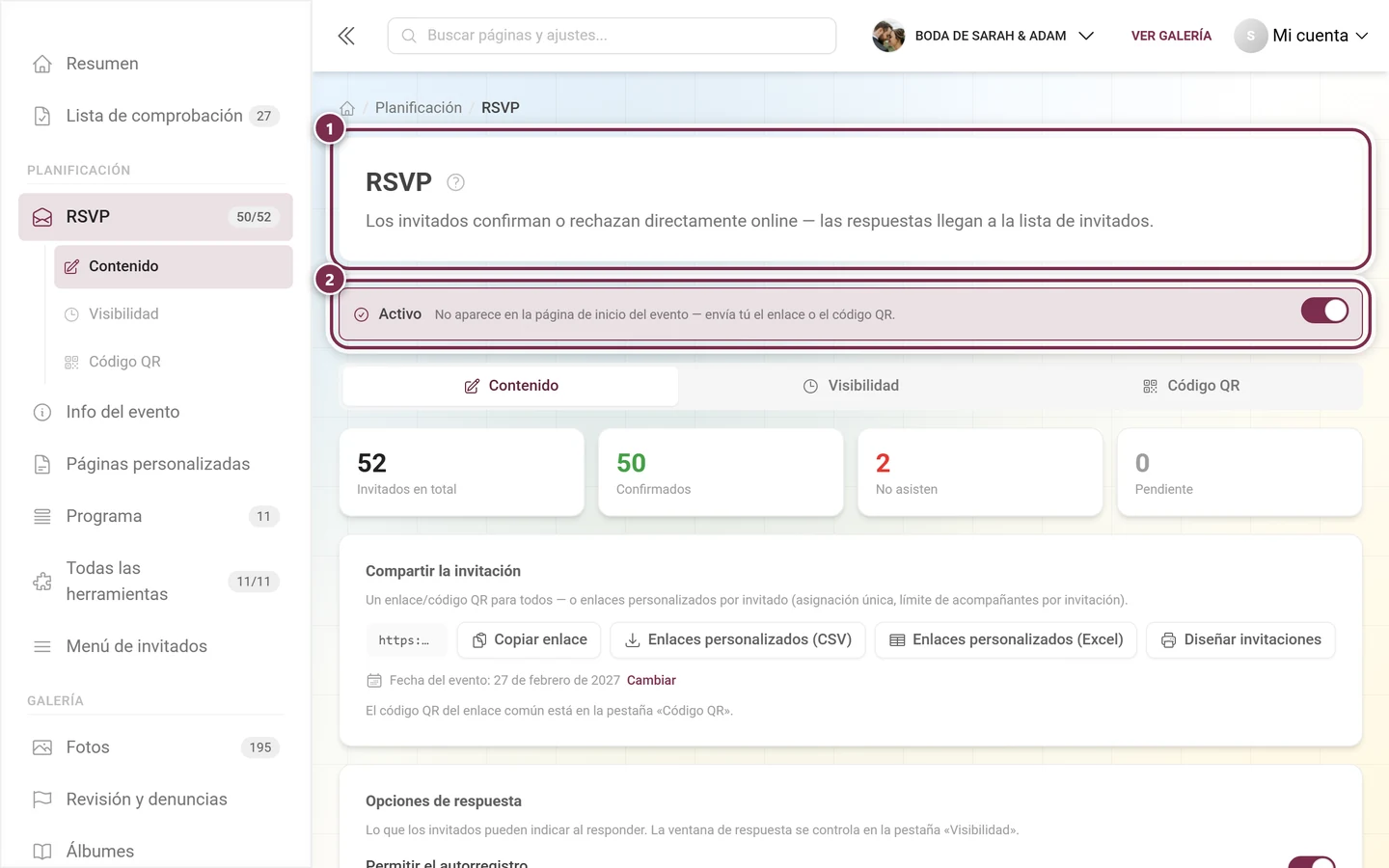Open the RSVP help question-mark icon

pos(456,182)
